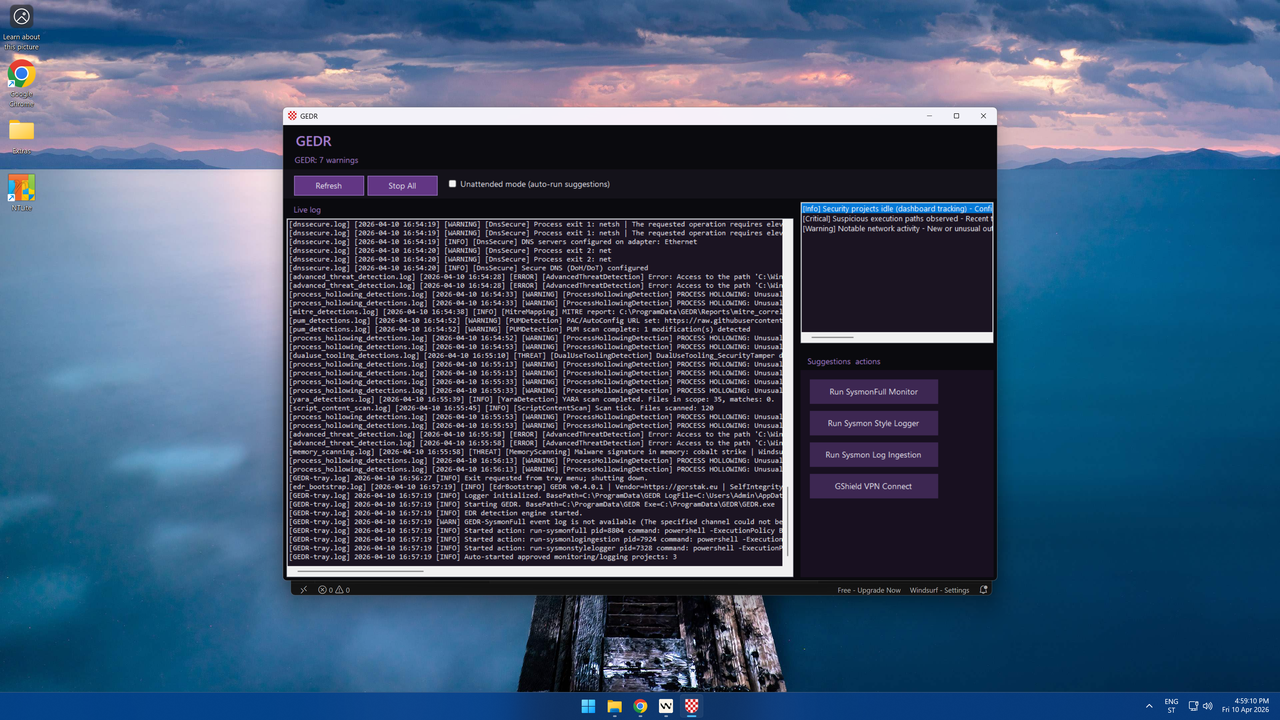Image resolution: width=1280 pixels, height=720 pixels.
Task: Select the Google Chrome desktop shortcut
Action: point(21,84)
